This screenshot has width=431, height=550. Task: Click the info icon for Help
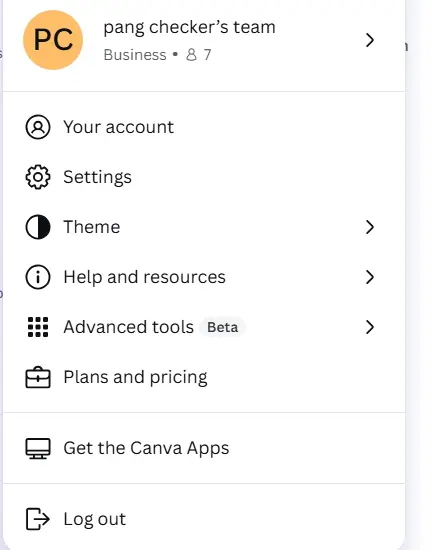pyautogui.click(x=38, y=277)
